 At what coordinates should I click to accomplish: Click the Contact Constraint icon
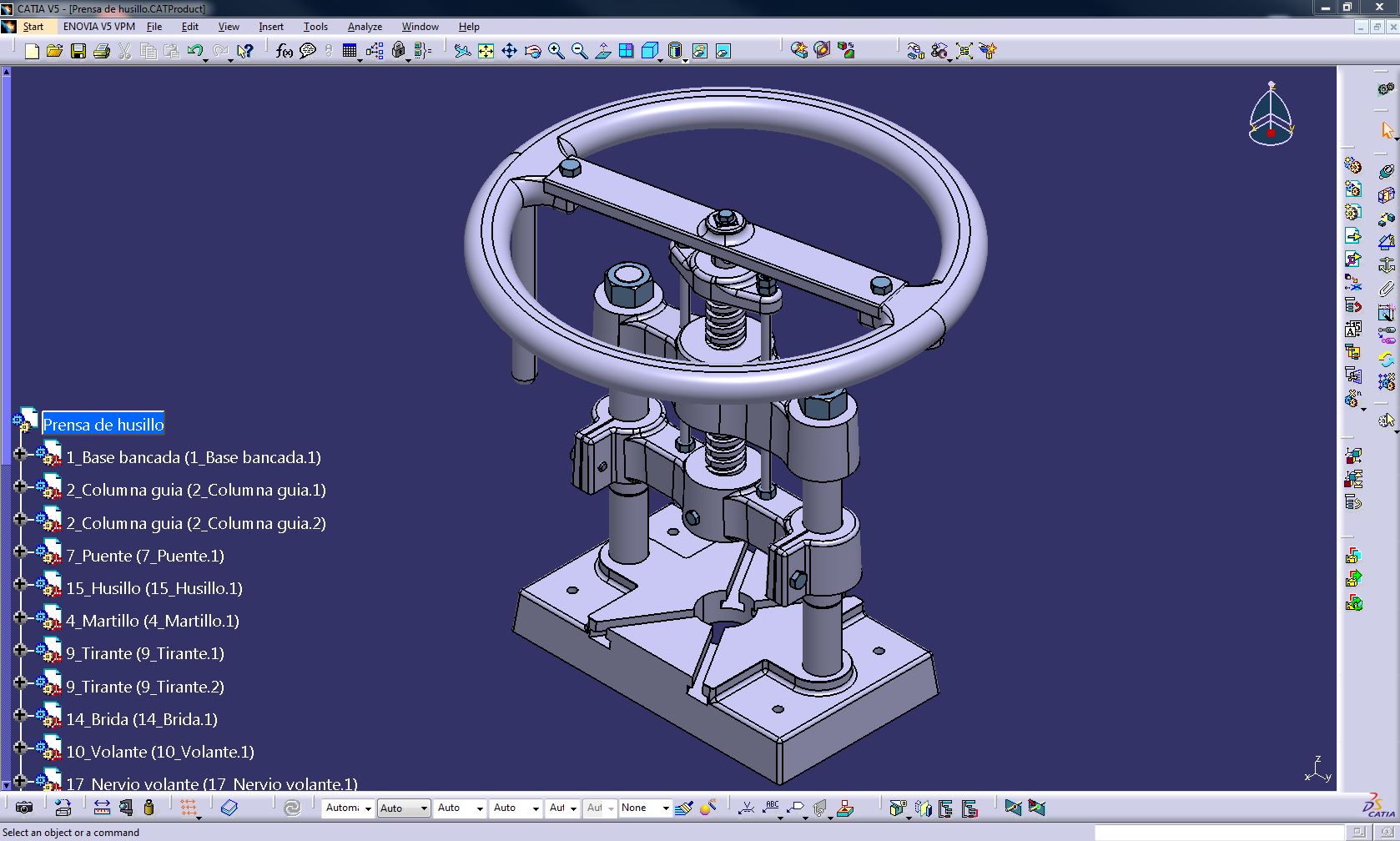tap(1386, 195)
